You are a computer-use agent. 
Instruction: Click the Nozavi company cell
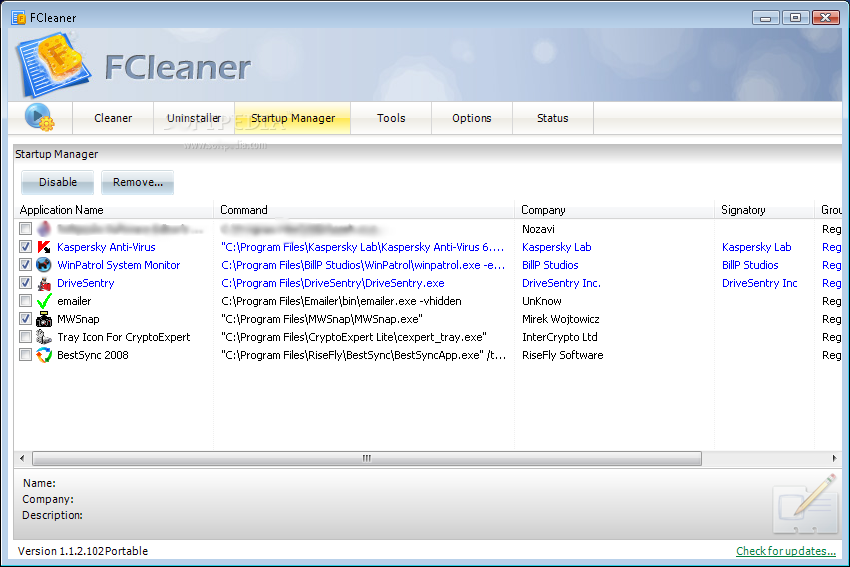coord(538,229)
